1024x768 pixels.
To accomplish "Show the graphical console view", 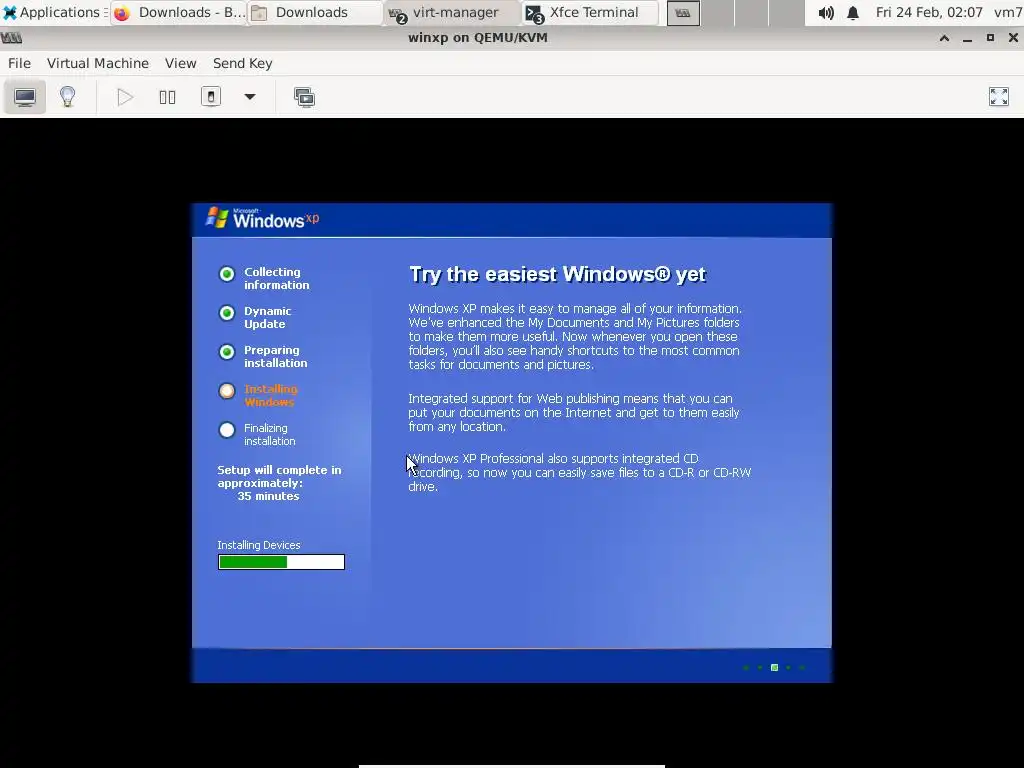I will tap(25, 97).
